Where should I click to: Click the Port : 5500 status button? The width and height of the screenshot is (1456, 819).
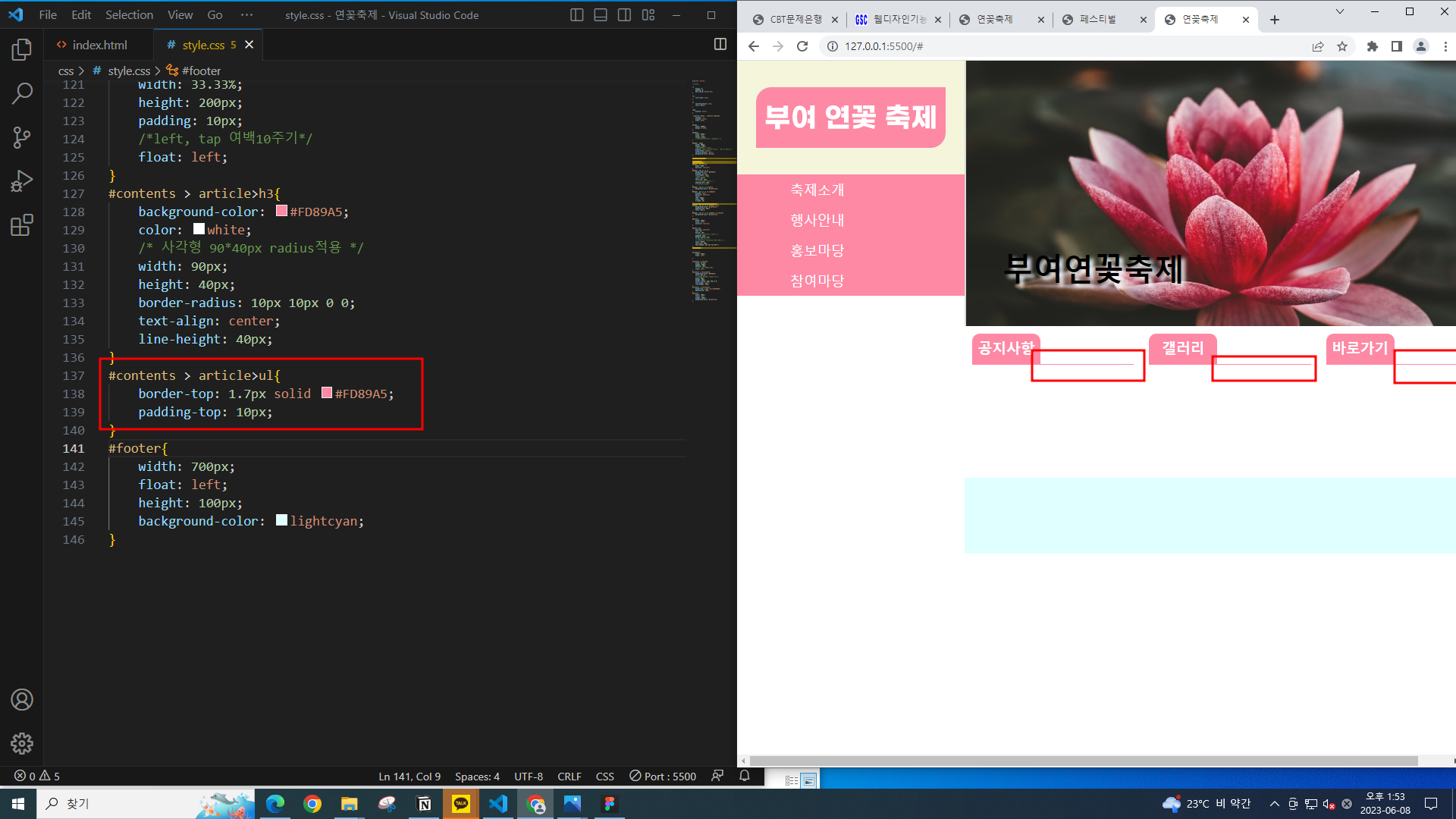[x=663, y=776]
